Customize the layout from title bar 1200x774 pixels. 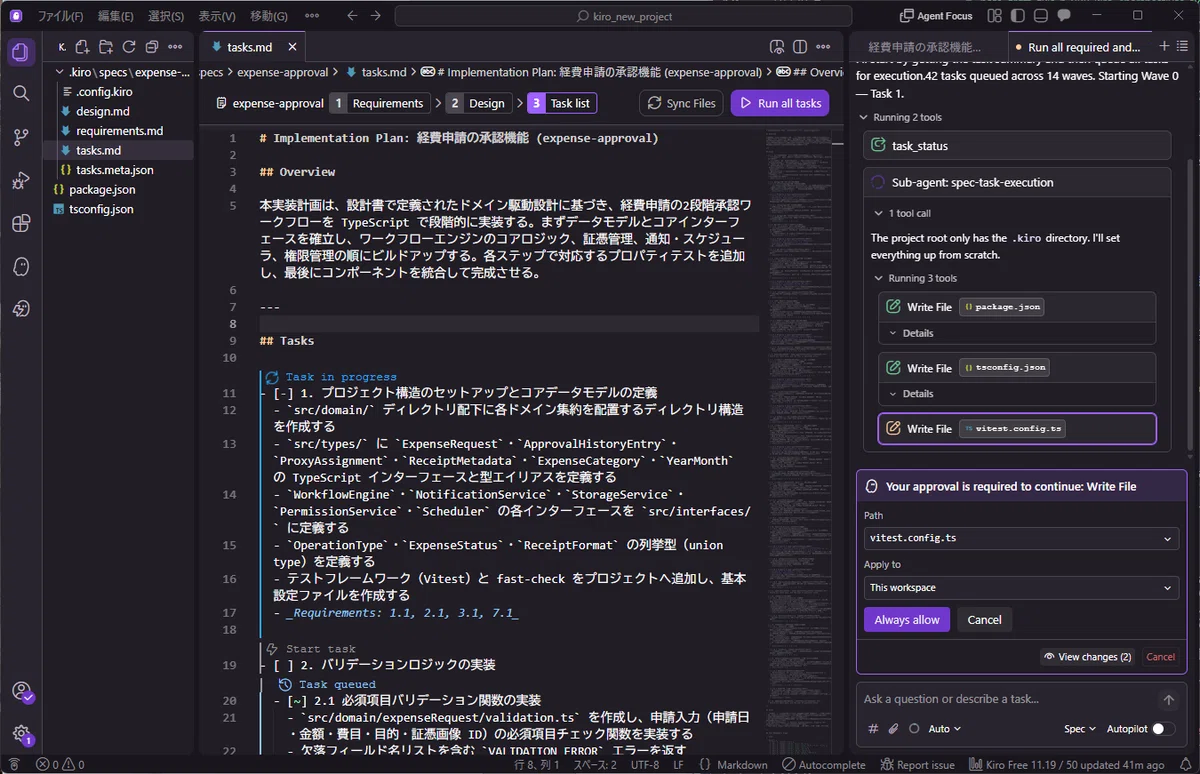tap(994, 16)
